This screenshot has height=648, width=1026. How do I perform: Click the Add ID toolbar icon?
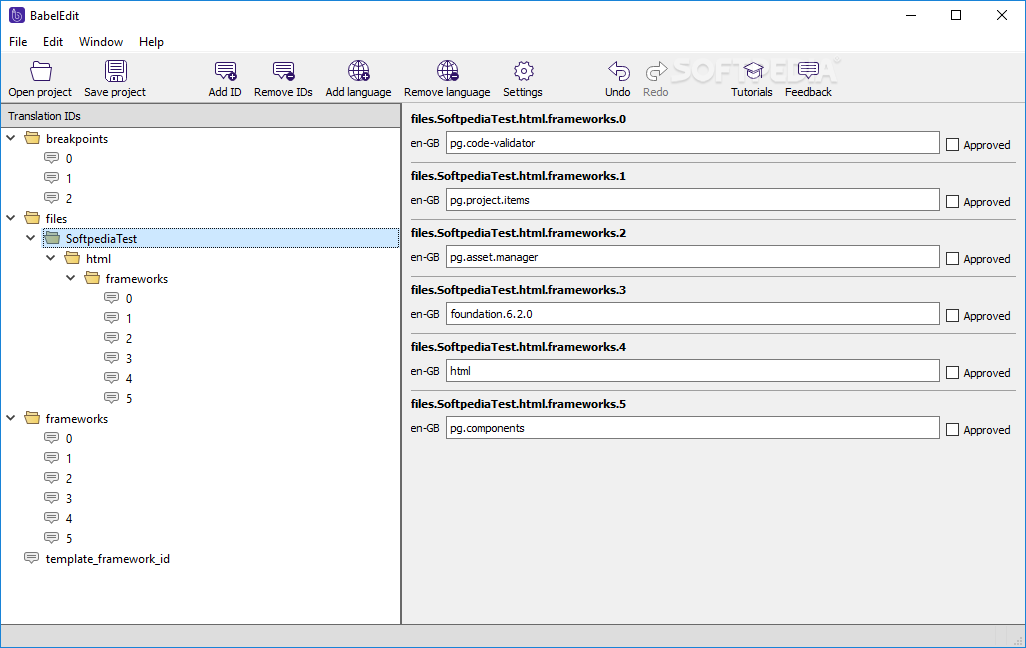(x=225, y=71)
